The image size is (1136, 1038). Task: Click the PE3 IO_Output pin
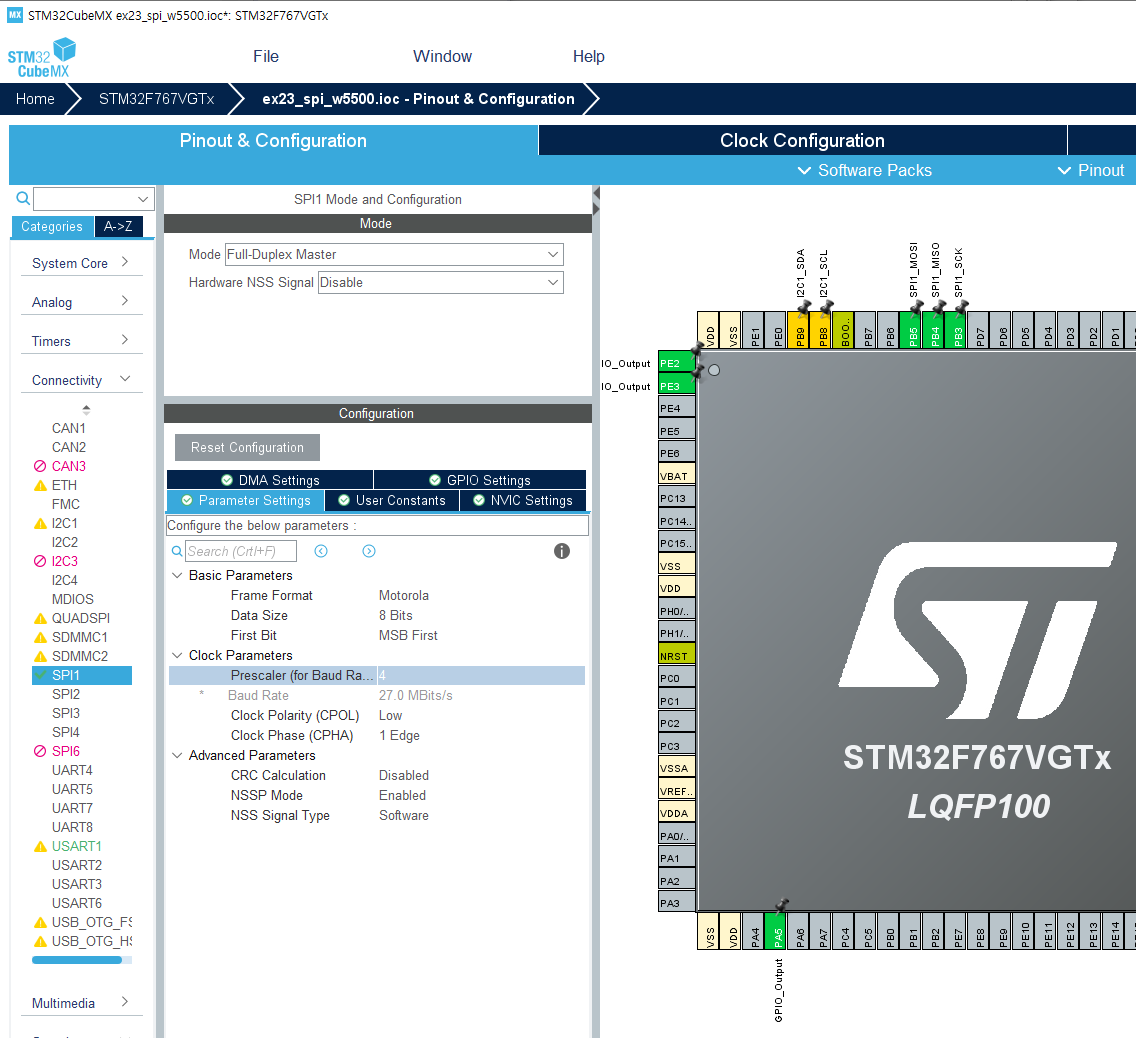pyautogui.click(x=677, y=386)
